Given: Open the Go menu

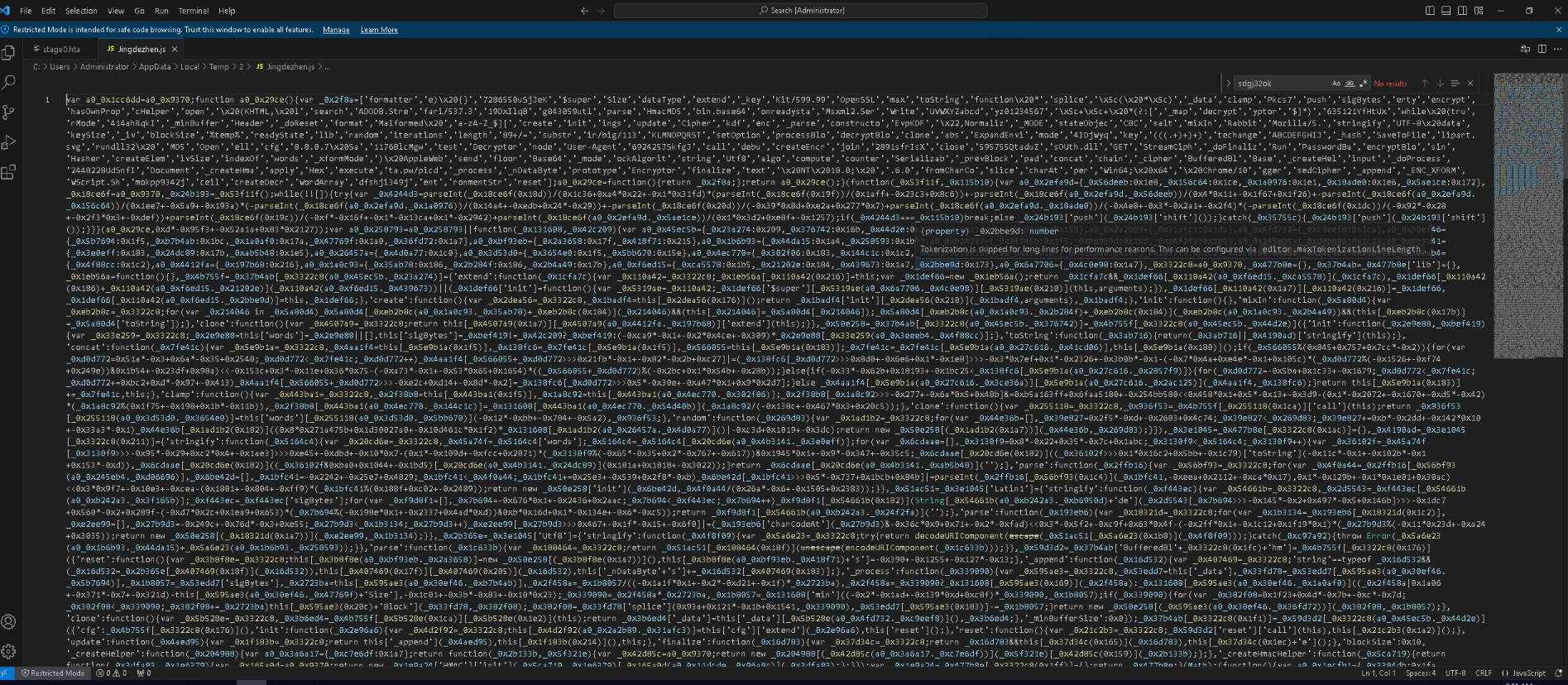Looking at the screenshot, I should [139, 11].
